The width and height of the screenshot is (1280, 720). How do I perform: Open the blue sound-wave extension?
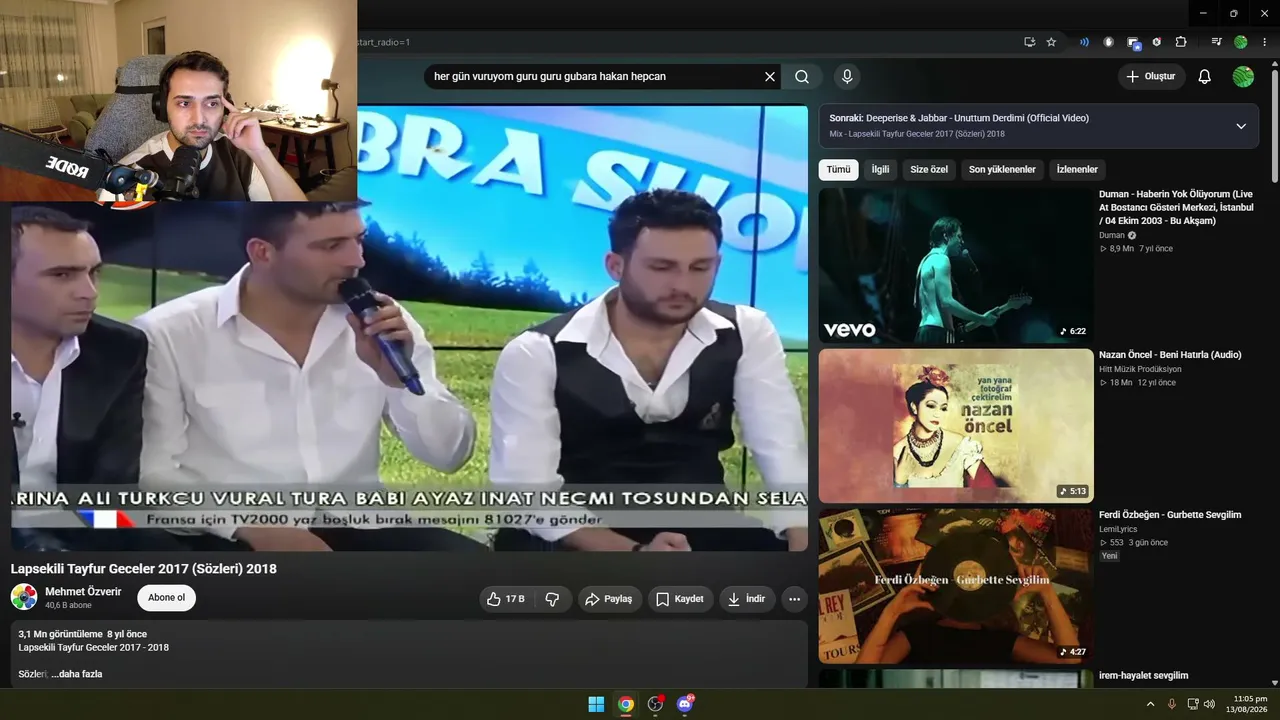point(1084,42)
